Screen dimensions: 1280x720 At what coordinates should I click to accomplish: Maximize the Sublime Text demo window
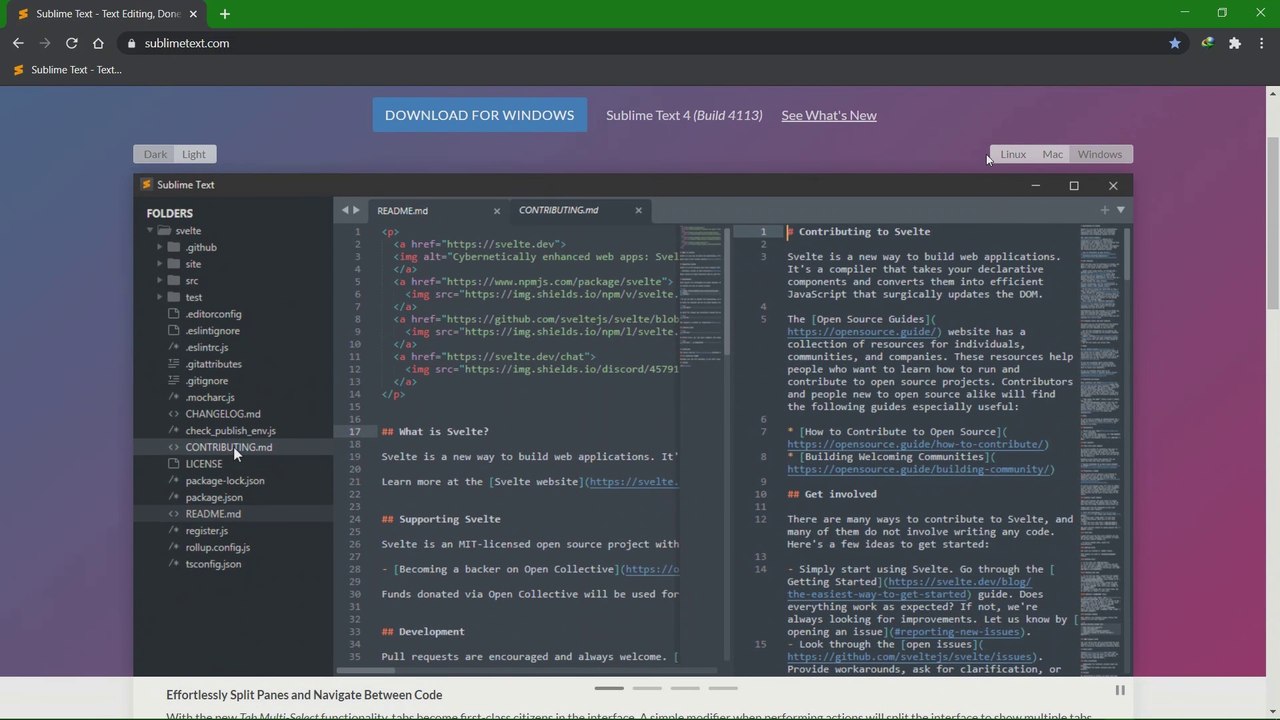click(x=1074, y=185)
